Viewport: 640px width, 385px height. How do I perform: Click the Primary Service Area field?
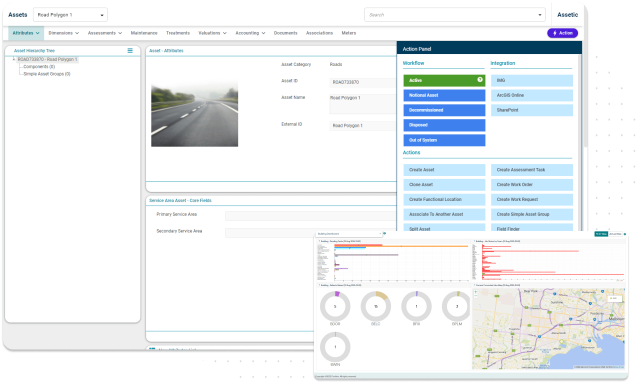click(x=310, y=215)
